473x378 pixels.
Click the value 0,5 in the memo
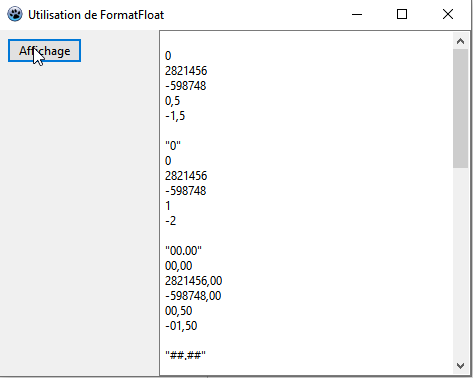click(172, 101)
